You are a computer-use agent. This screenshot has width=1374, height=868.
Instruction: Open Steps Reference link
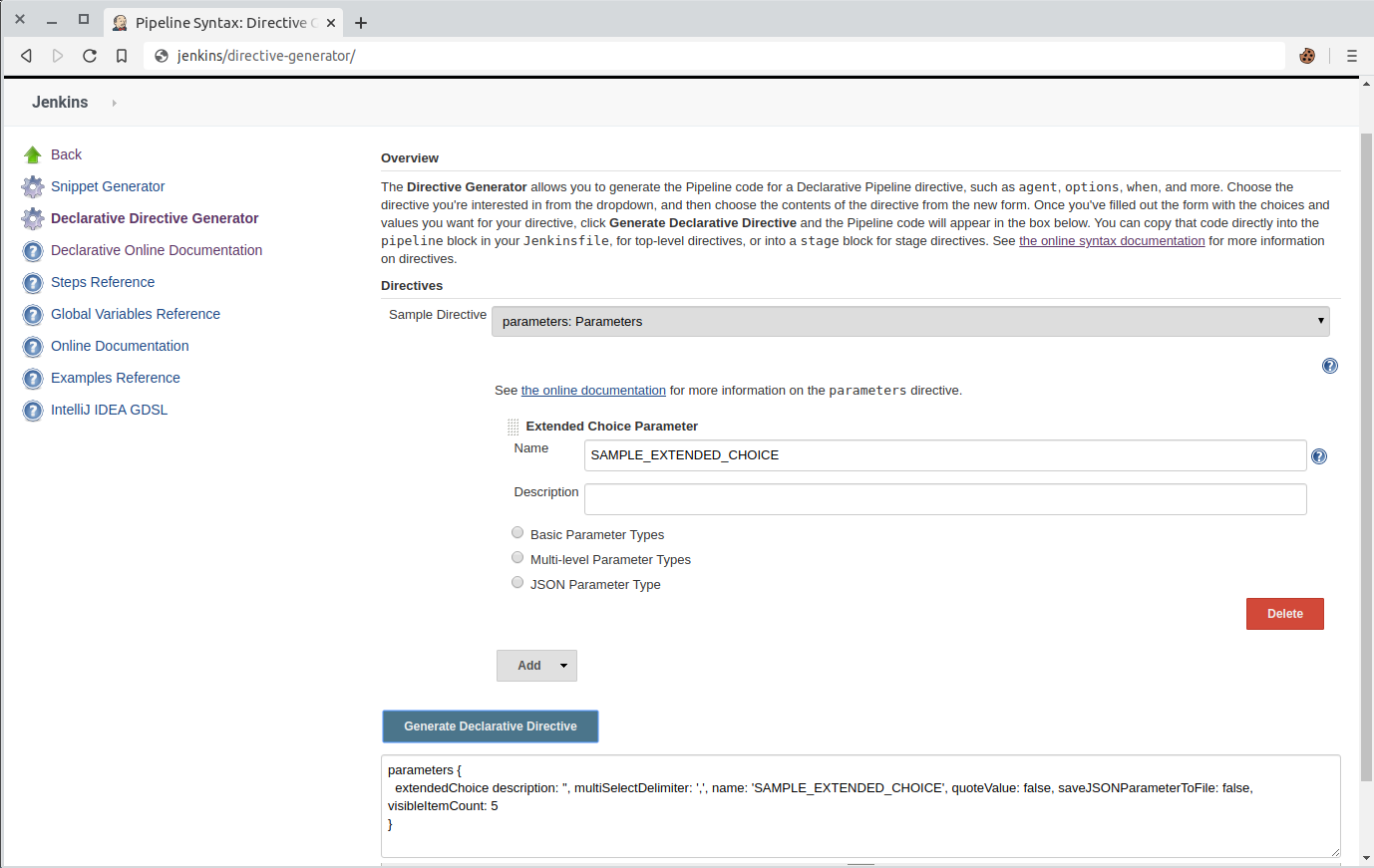(x=103, y=282)
